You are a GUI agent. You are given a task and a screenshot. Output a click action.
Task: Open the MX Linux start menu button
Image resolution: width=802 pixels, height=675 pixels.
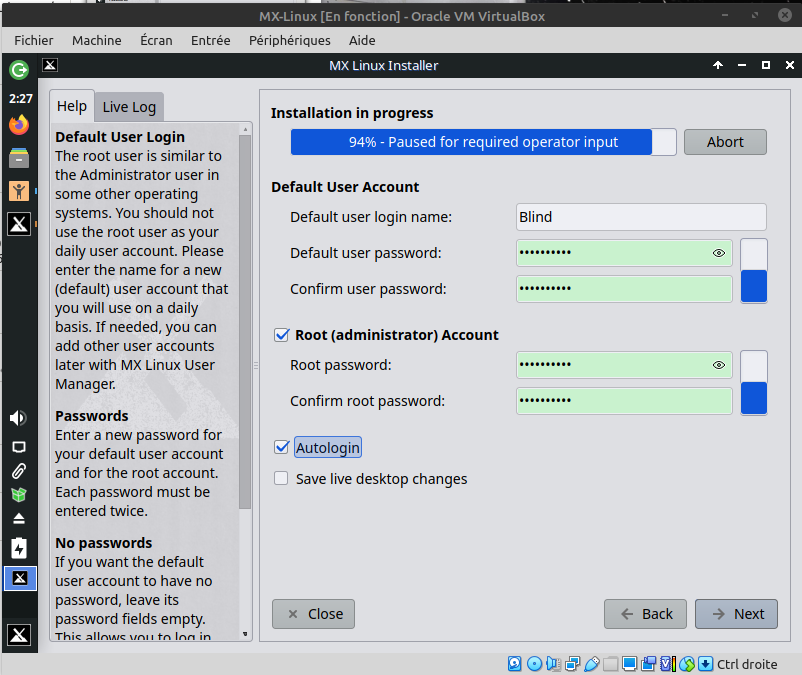click(19, 634)
